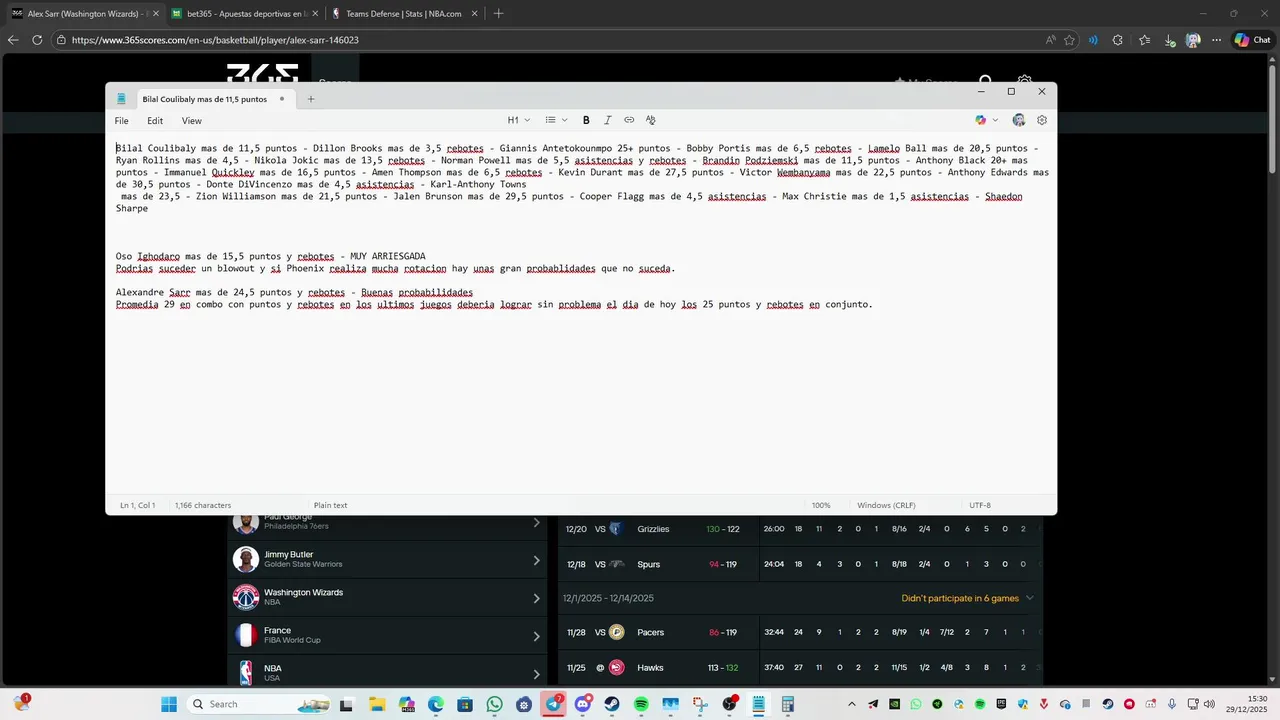This screenshot has width=1280, height=720.
Task: Click Windows (CRLF) line ending indicator
Action: 886,505
